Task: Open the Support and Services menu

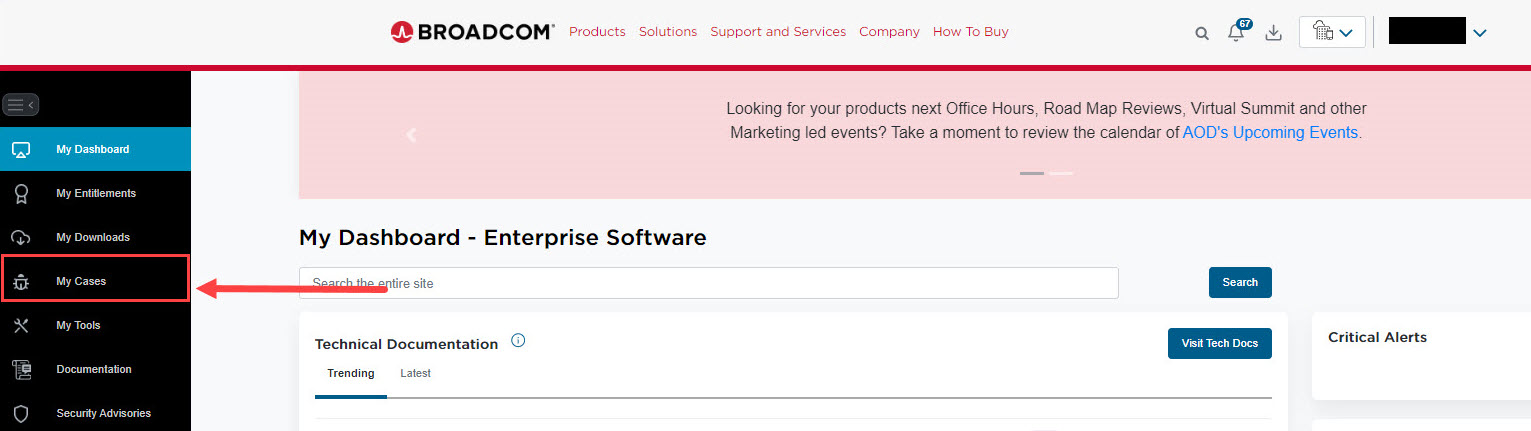Action: point(778,32)
